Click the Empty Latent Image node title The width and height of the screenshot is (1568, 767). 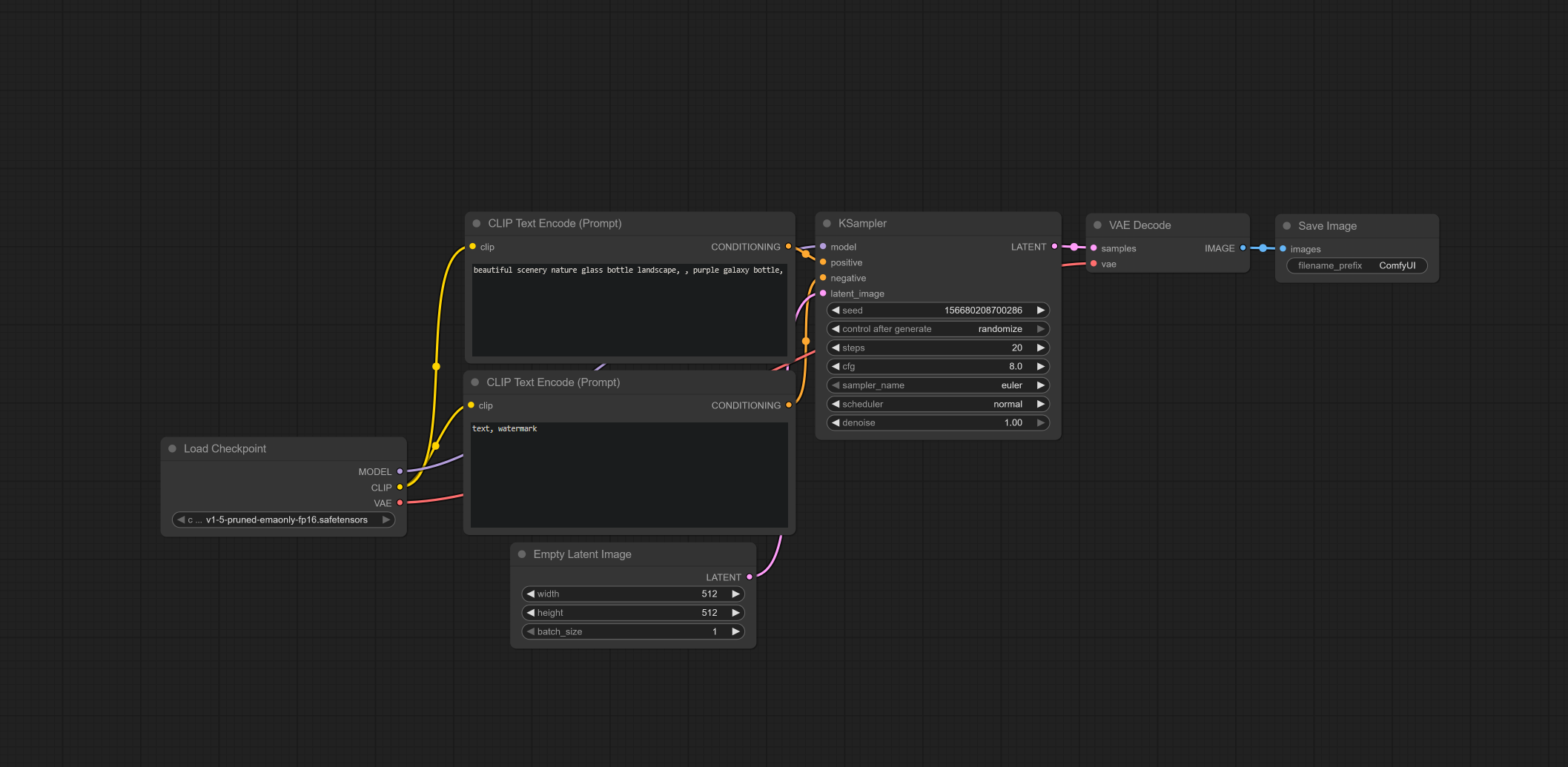click(x=582, y=554)
